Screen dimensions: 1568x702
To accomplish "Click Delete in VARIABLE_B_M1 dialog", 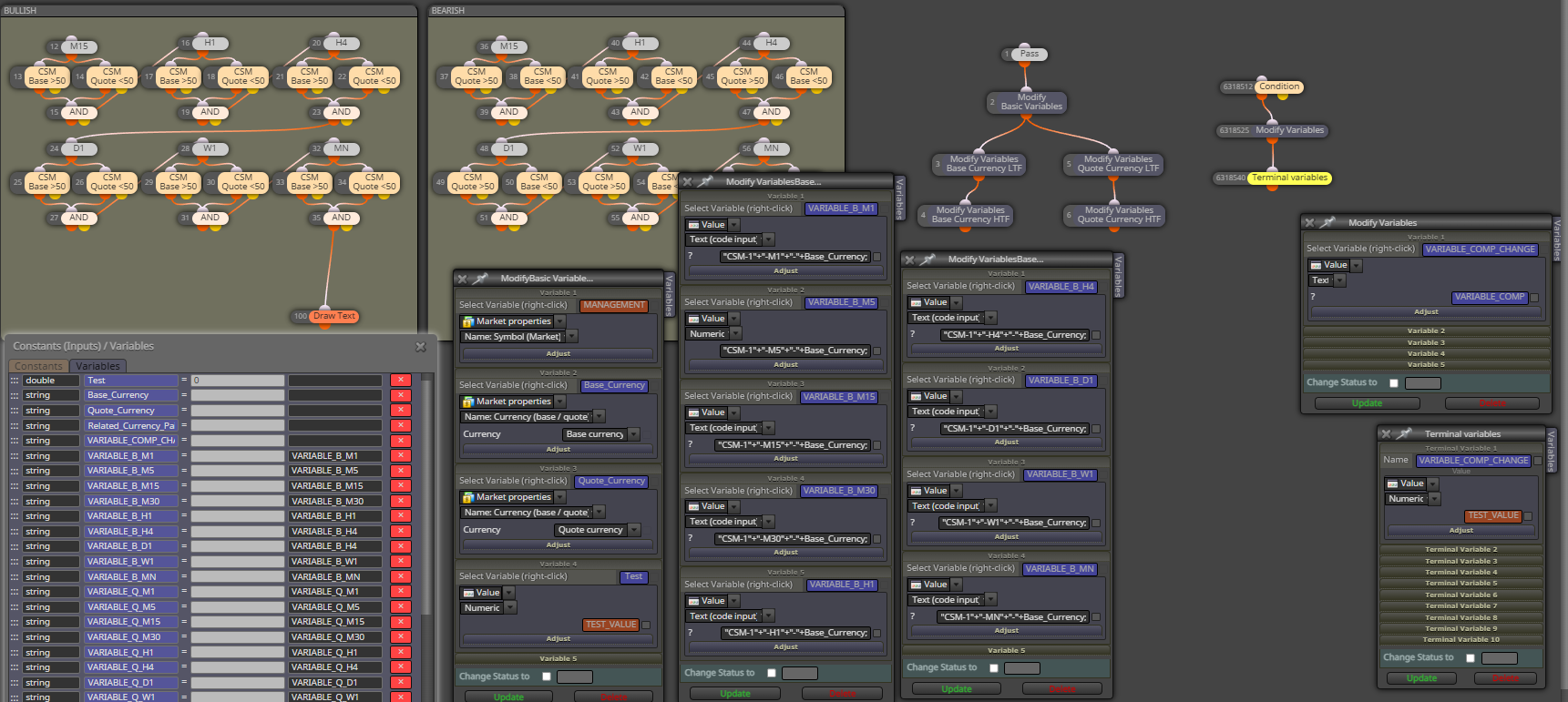I will click(x=842, y=694).
